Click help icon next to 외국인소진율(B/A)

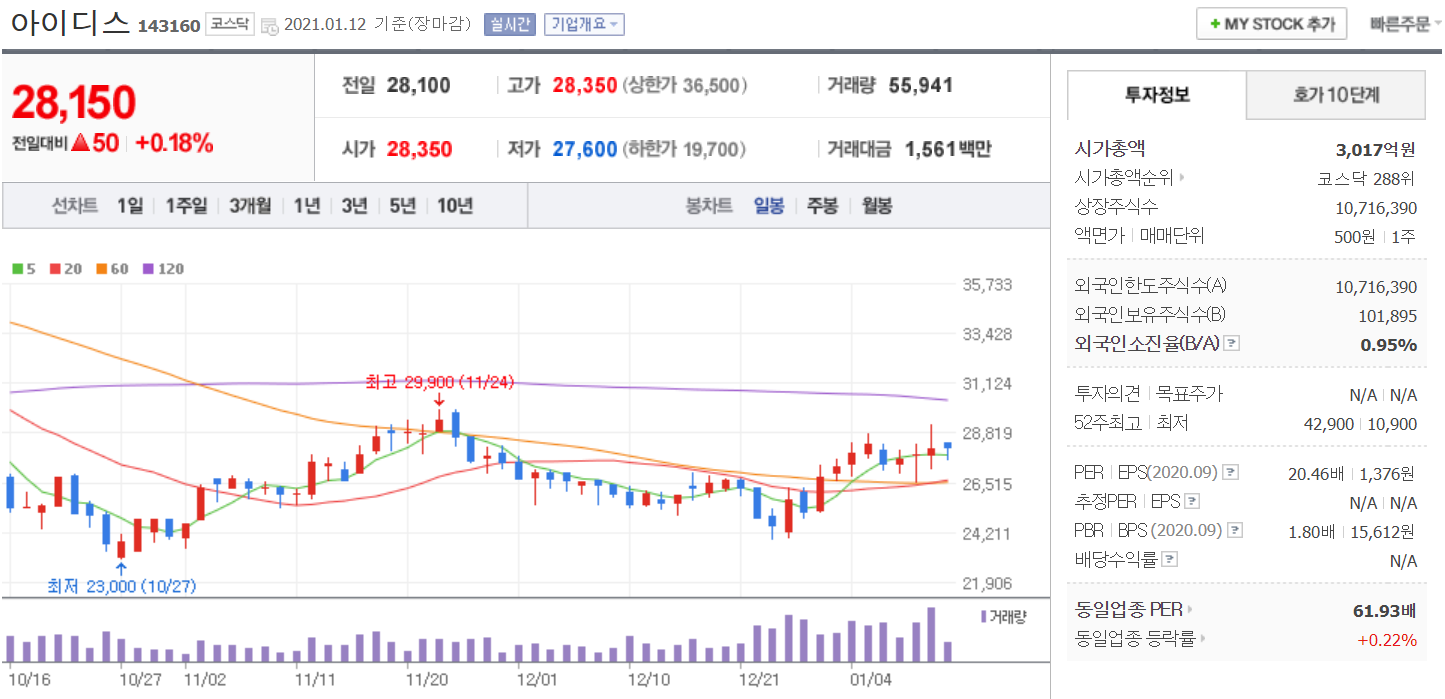click(x=1232, y=344)
